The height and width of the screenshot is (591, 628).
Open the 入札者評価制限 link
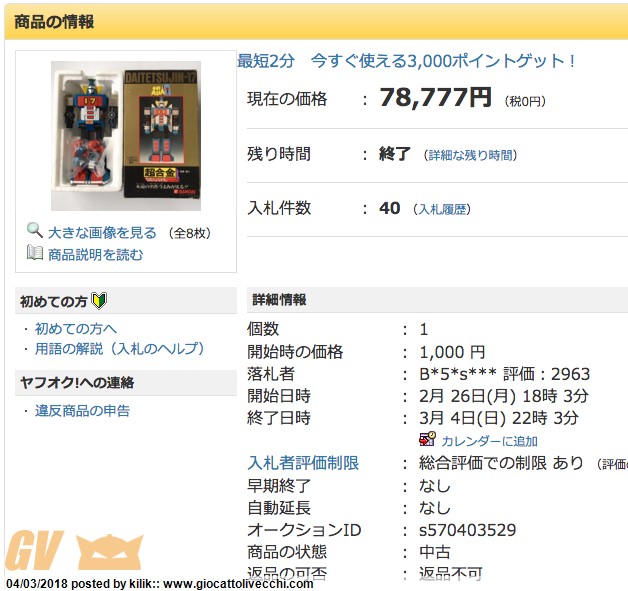(303, 463)
